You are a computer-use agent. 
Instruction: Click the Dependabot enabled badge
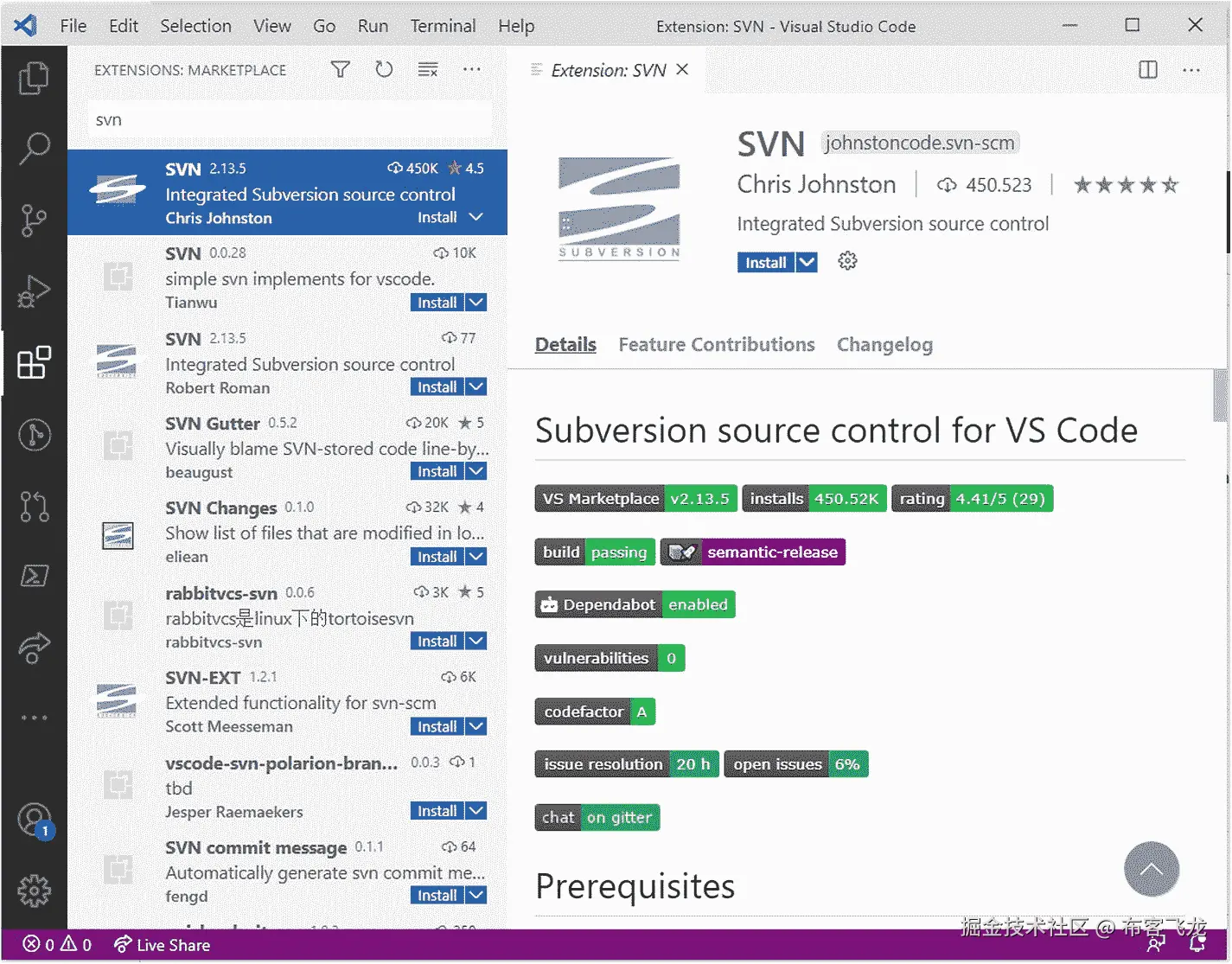coord(635,605)
